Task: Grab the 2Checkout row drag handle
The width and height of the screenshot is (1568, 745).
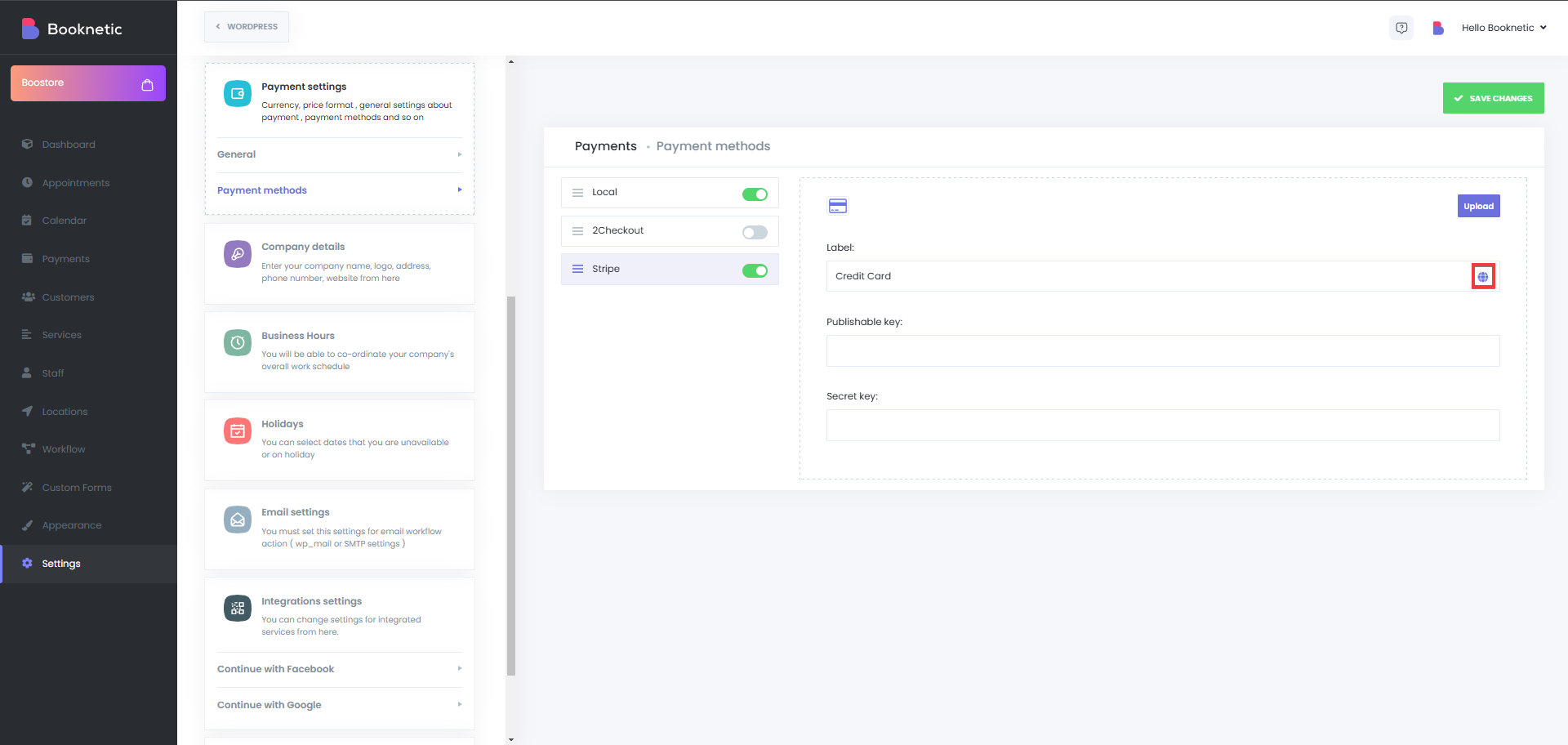Action: pyautogui.click(x=577, y=231)
